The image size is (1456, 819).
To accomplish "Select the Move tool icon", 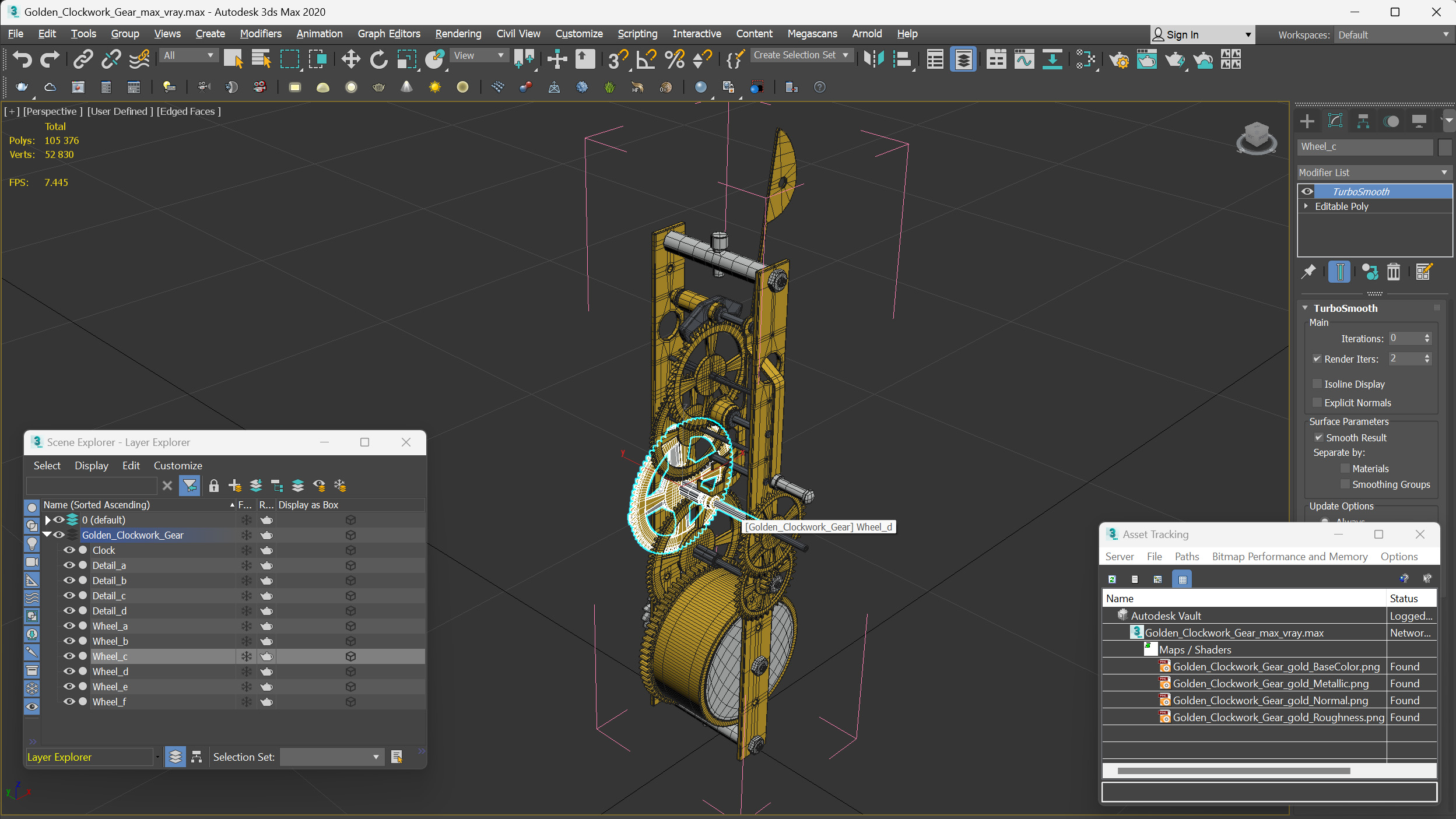I will click(350, 59).
